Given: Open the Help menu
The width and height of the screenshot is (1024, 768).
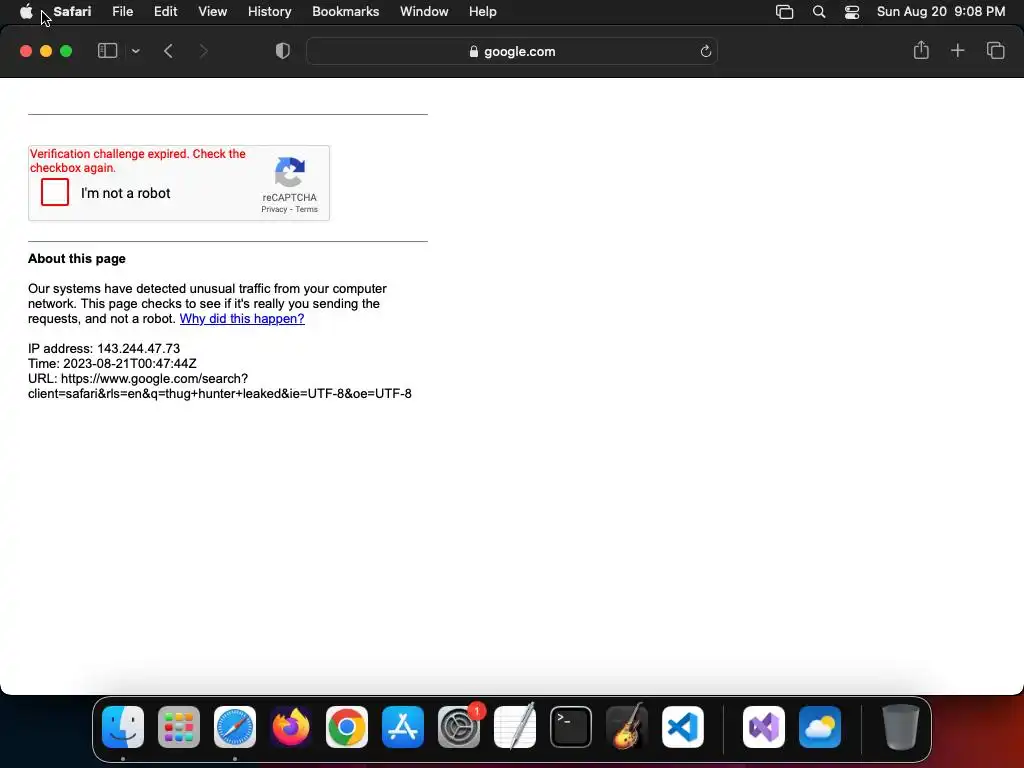Looking at the screenshot, I should tap(483, 12).
